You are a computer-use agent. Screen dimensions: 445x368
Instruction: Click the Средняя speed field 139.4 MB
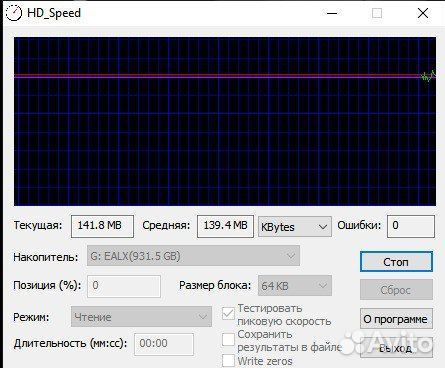tap(225, 226)
